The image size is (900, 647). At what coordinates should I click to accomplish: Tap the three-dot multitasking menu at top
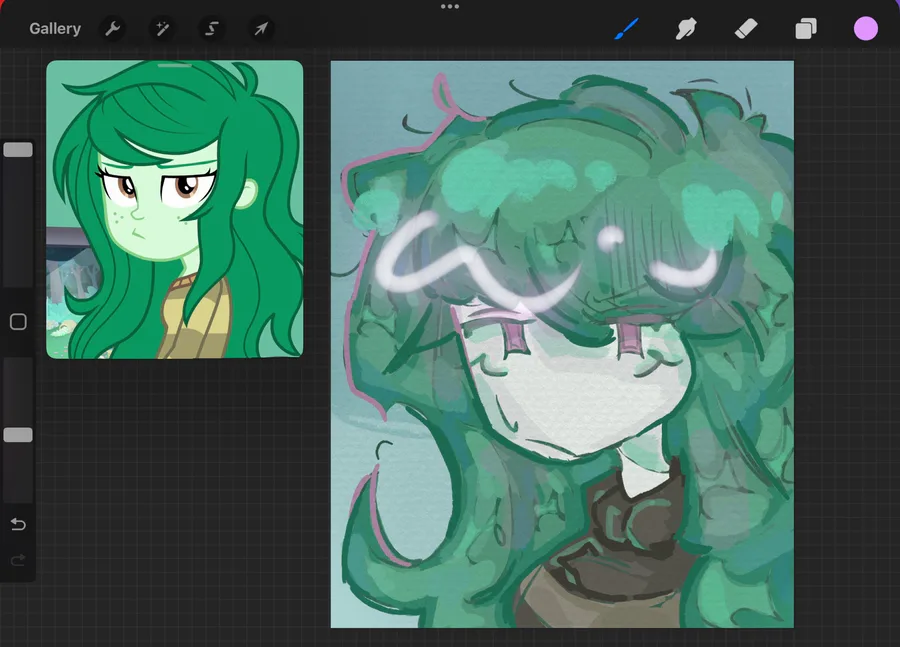(x=450, y=7)
